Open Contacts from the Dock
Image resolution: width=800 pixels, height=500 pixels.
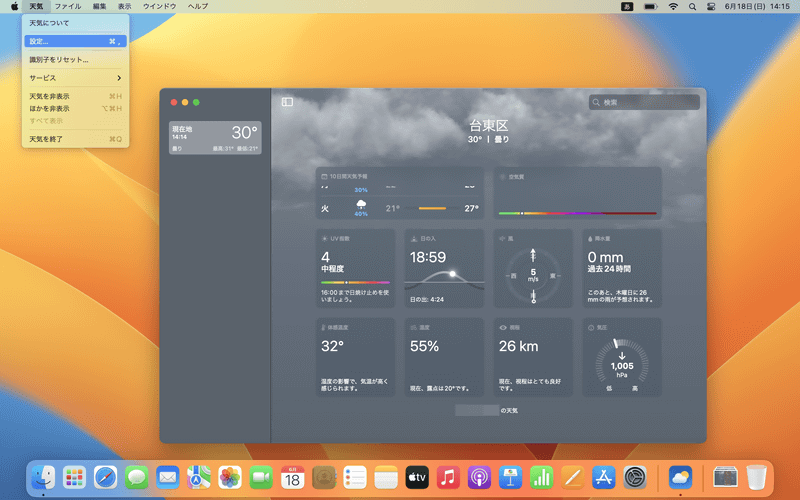[323, 478]
